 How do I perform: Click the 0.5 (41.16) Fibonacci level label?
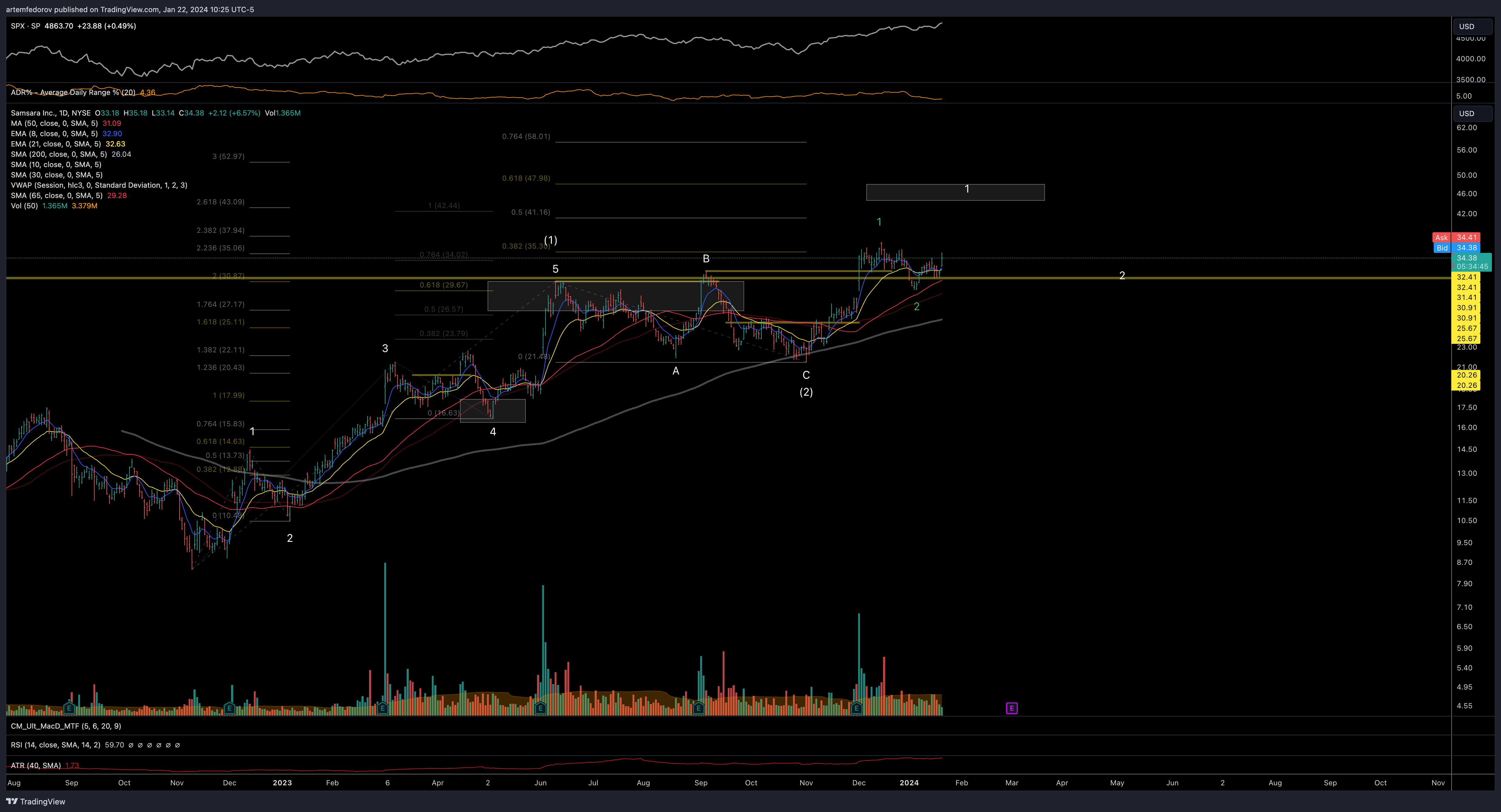531,213
